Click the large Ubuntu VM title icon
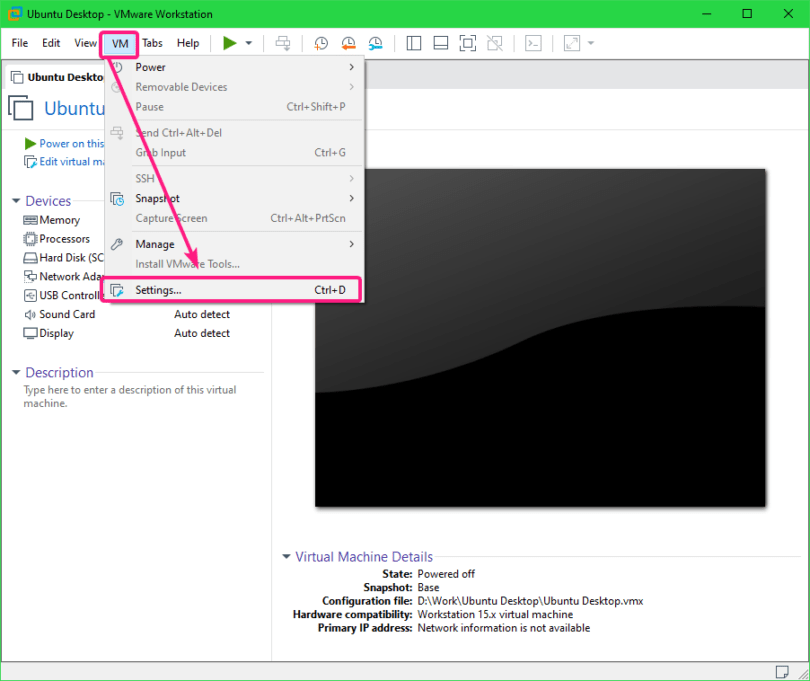This screenshot has height=681, width=810. 21,107
